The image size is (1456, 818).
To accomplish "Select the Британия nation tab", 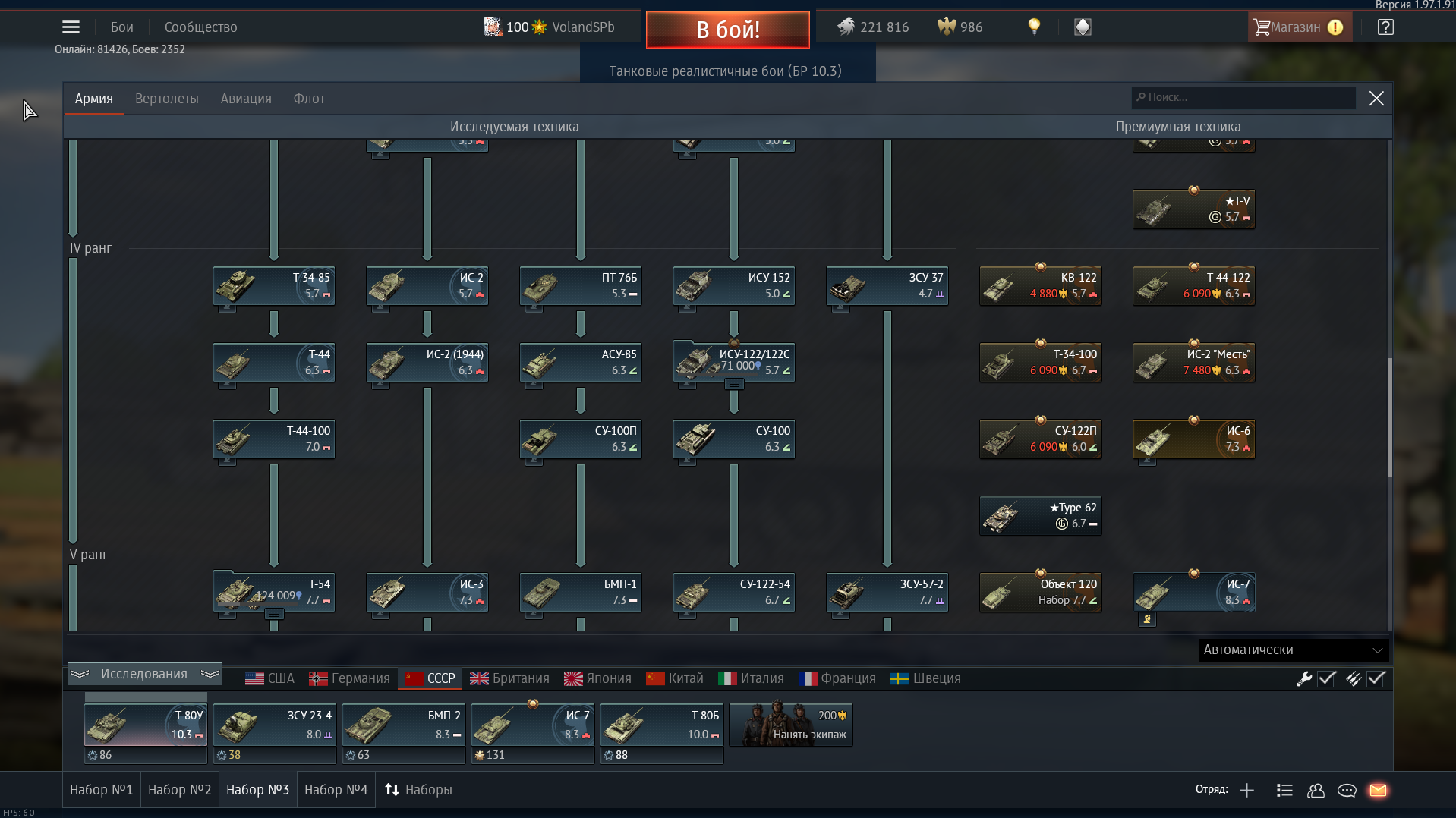I will point(509,679).
